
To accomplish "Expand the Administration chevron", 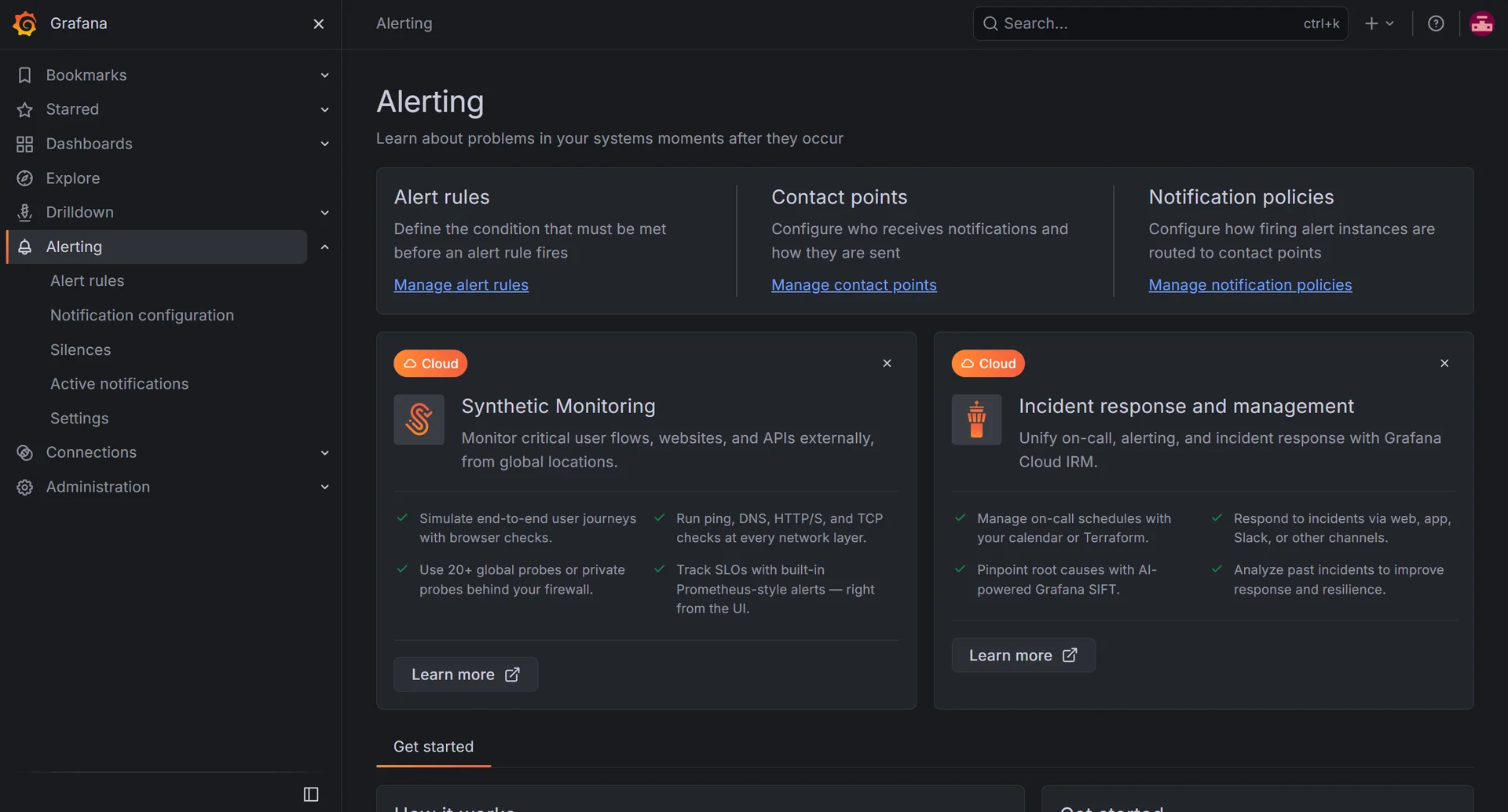I will tap(324, 487).
